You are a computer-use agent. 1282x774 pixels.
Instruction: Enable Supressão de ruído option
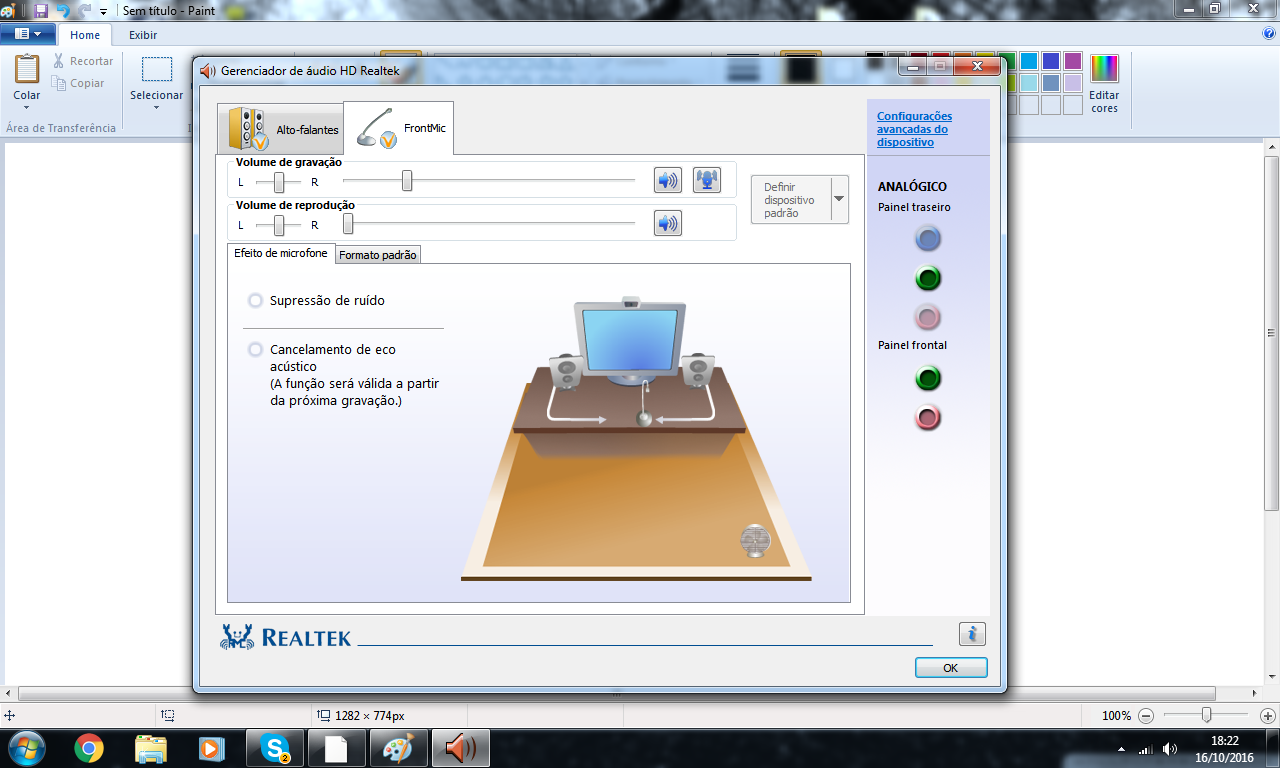pos(256,300)
